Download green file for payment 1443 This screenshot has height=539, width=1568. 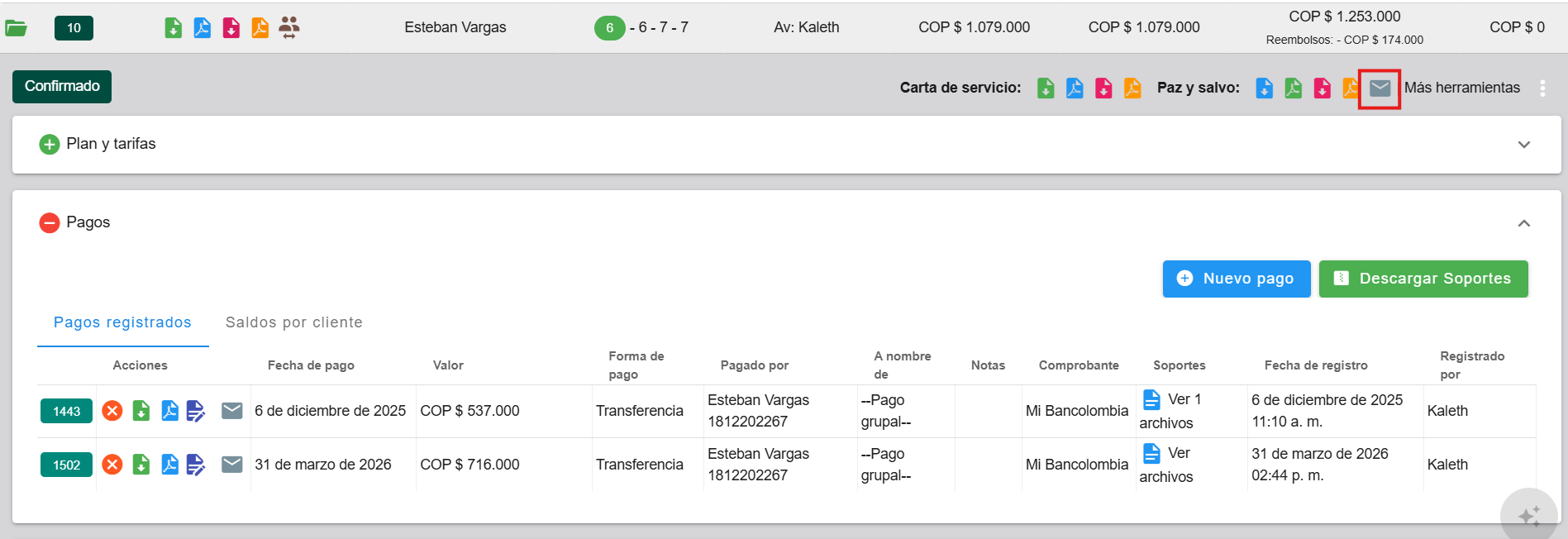141,411
